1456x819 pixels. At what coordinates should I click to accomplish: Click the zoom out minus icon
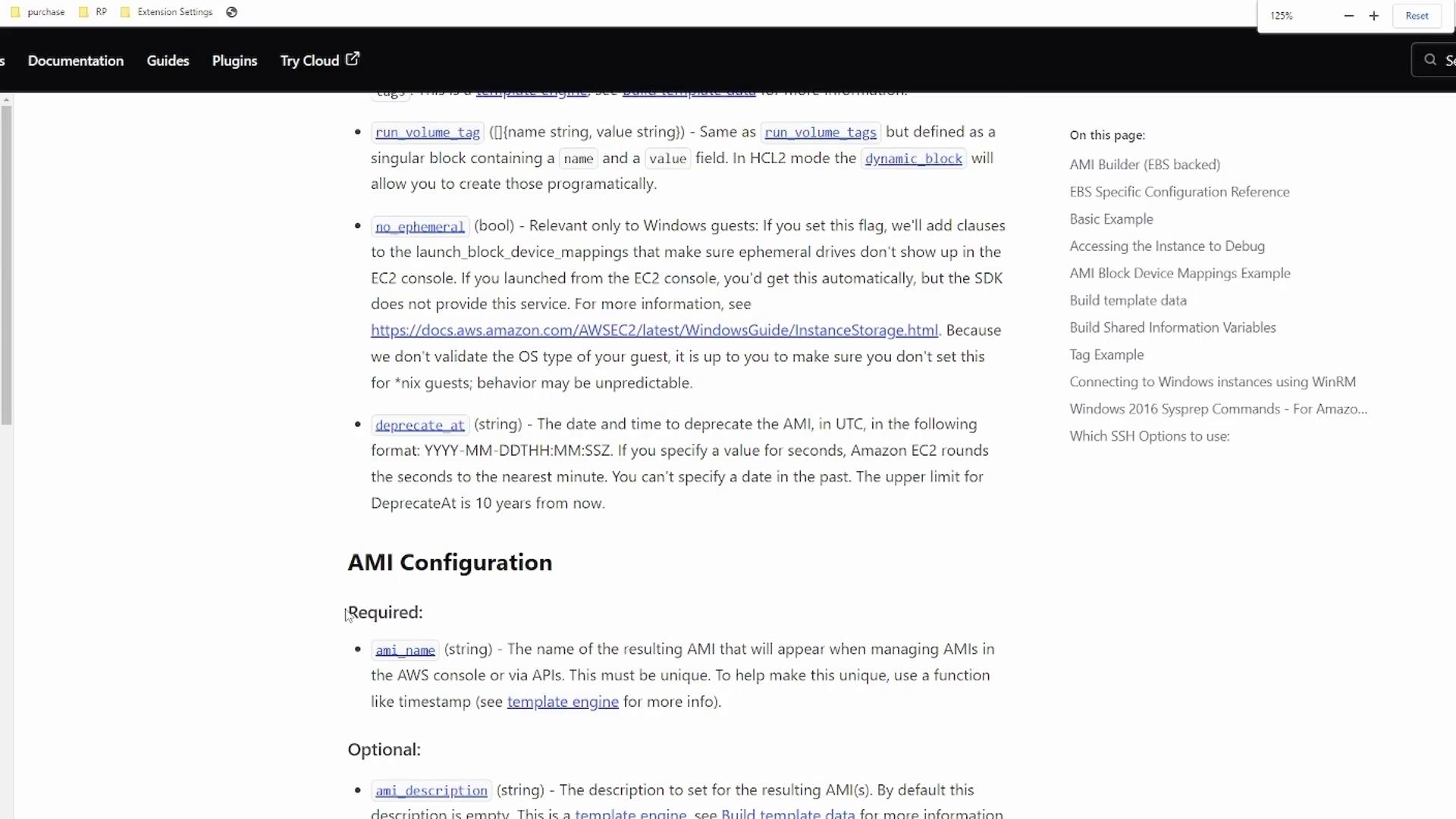[1348, 16]
